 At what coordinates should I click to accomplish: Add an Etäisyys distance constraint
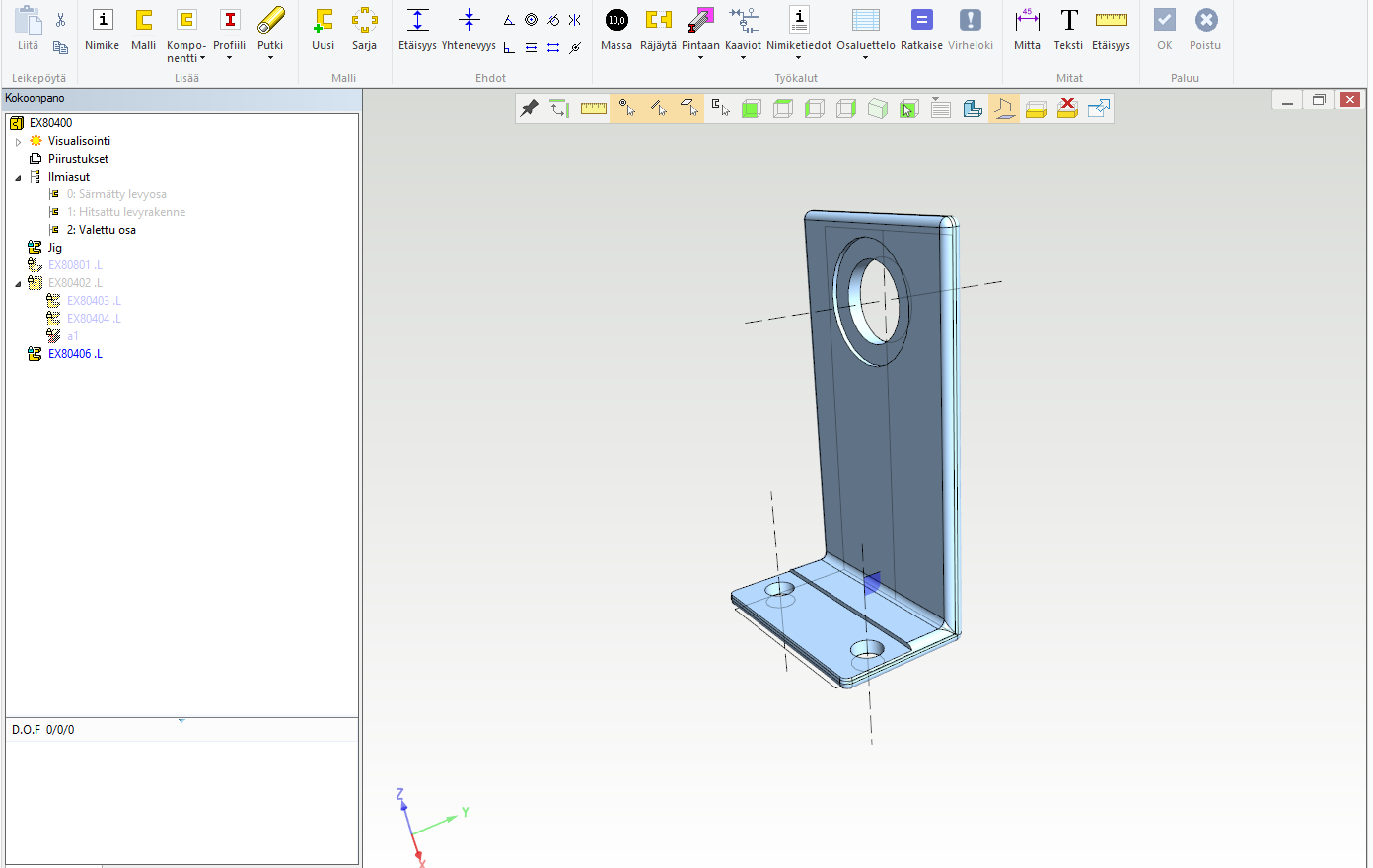(417, 21)
